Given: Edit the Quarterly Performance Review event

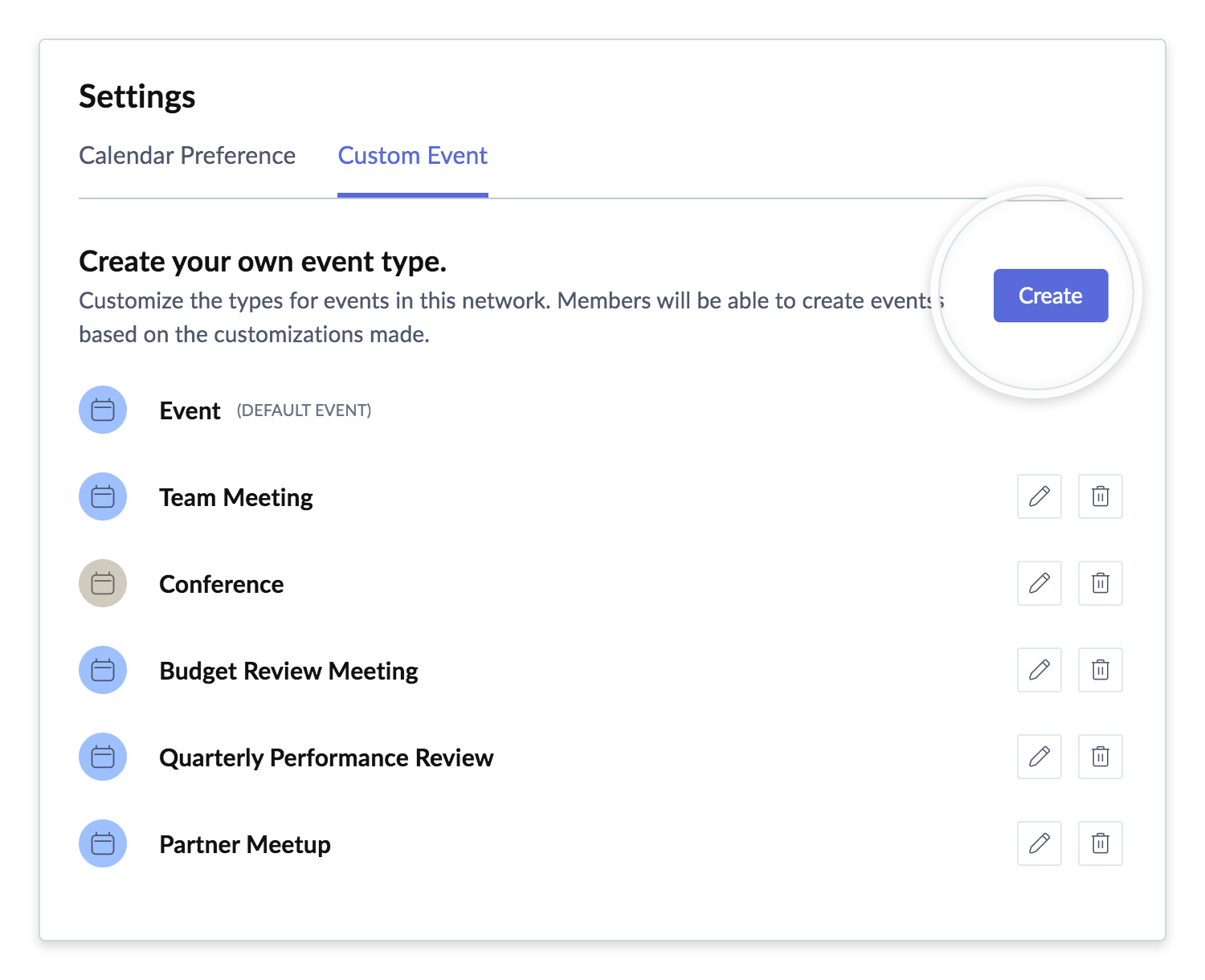Looking at the screenshot, I should coord(1039,757).
